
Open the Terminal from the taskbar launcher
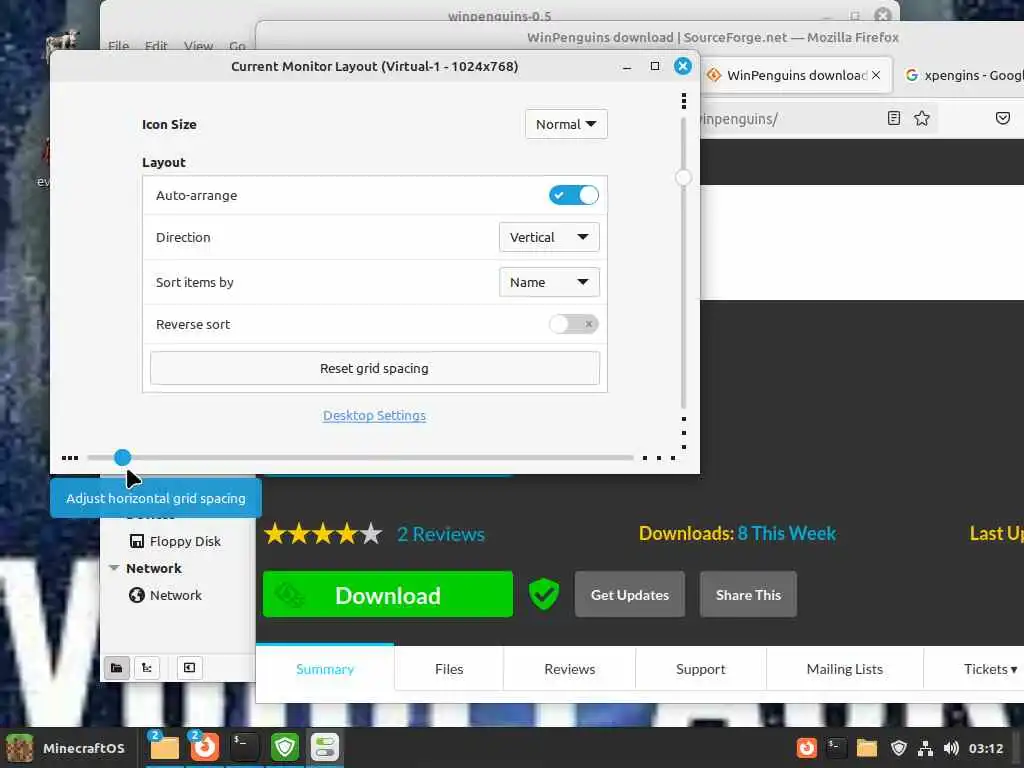pyautogui.click(x=244, y=747)
